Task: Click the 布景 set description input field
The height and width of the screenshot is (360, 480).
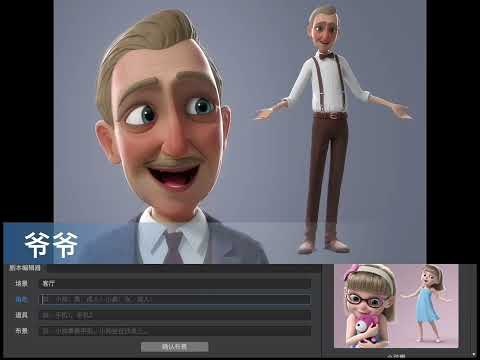Action: click(175, 331)
